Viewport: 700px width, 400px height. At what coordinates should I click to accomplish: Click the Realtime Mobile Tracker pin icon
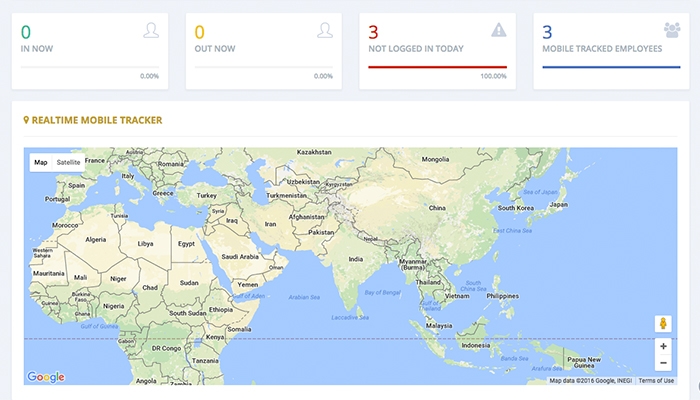point(26,121)
